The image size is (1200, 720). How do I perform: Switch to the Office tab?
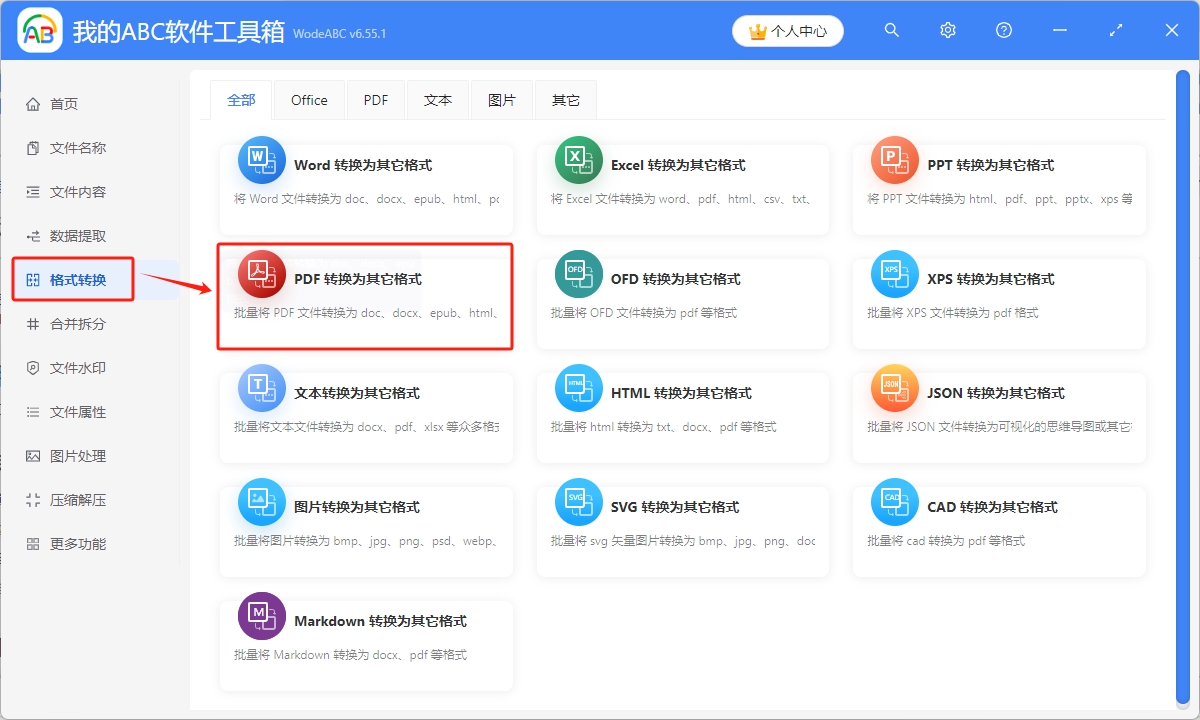click(309, 100)
